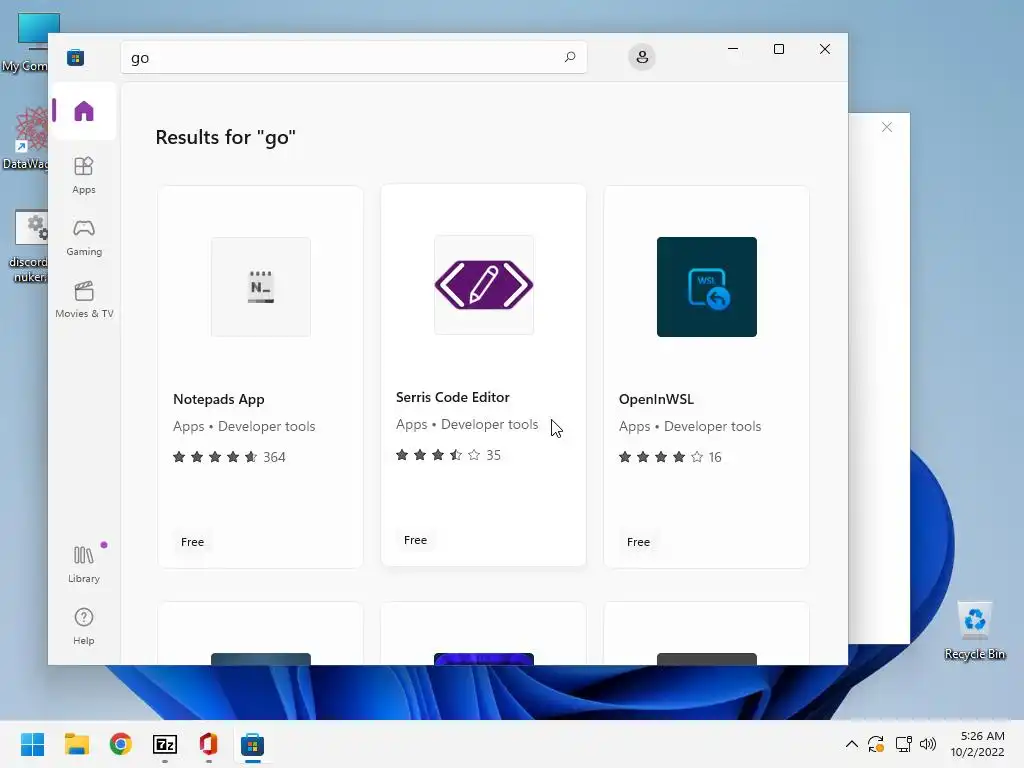Open the Windows Start menu
The width and height of the screenshot is (1024, 768).
32,744
